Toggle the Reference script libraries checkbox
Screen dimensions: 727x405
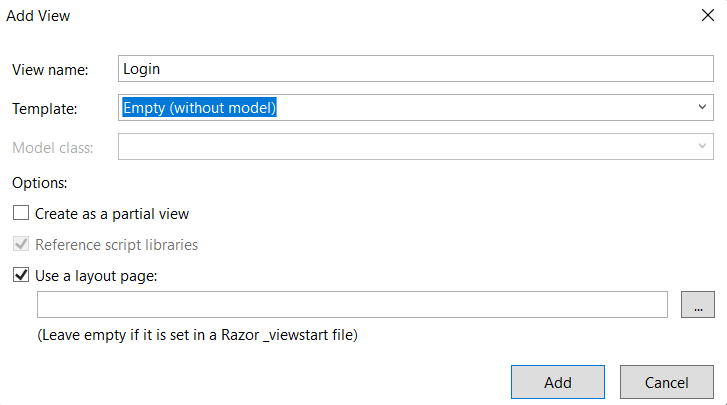(x=21, y=244)
